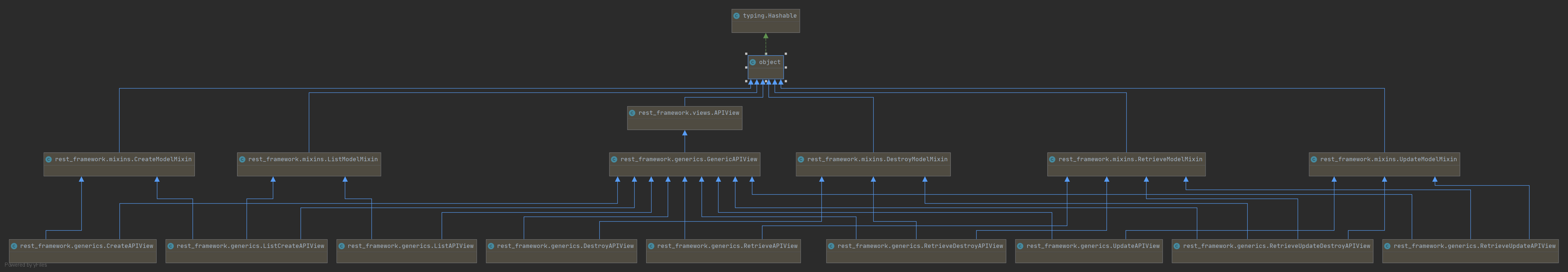Click the class icon of typing.Hashable
The image size is (1568, 272).
click(736, 16)
